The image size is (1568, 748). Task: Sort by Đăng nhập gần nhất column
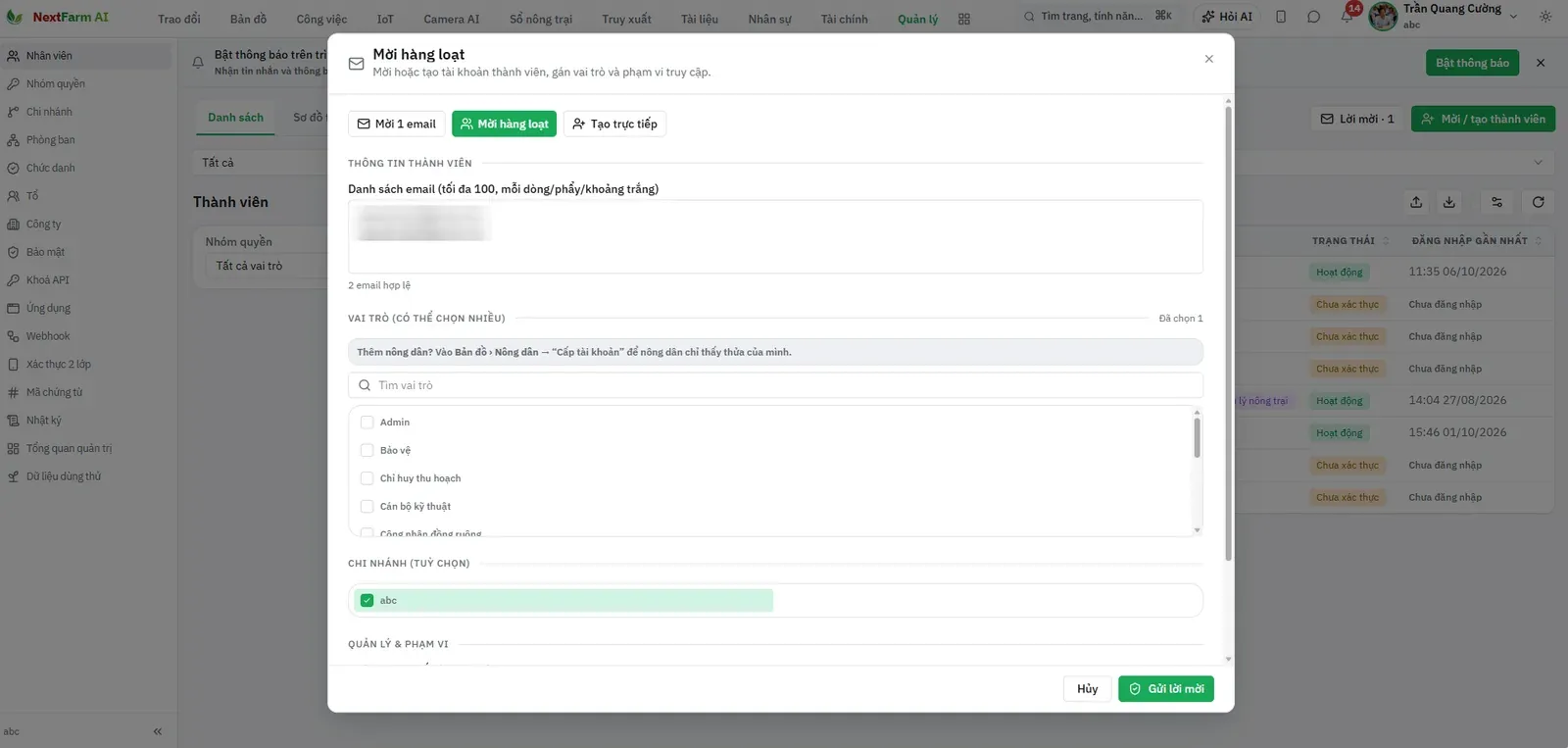[1476, 241]
